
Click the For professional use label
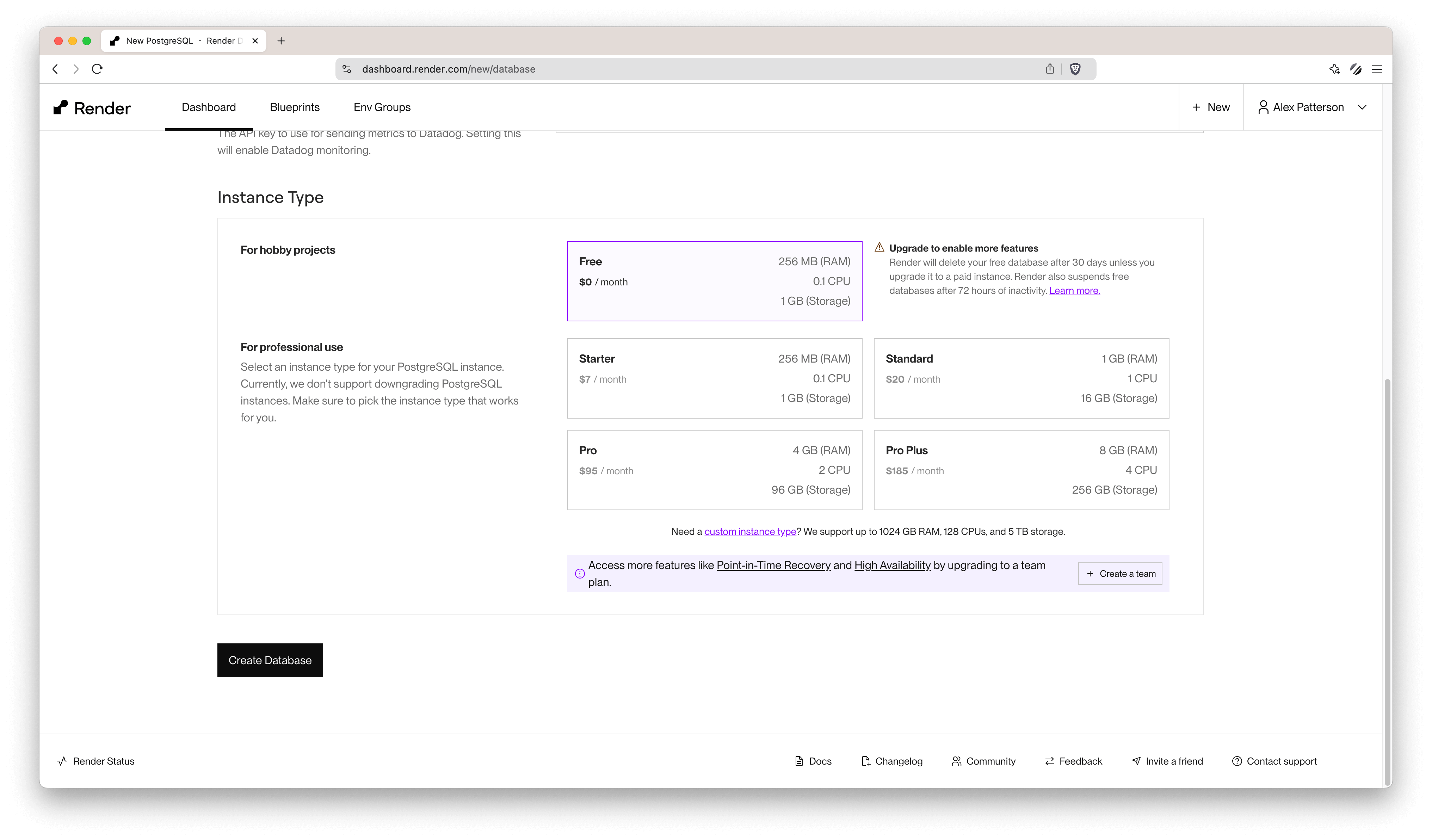291,347
